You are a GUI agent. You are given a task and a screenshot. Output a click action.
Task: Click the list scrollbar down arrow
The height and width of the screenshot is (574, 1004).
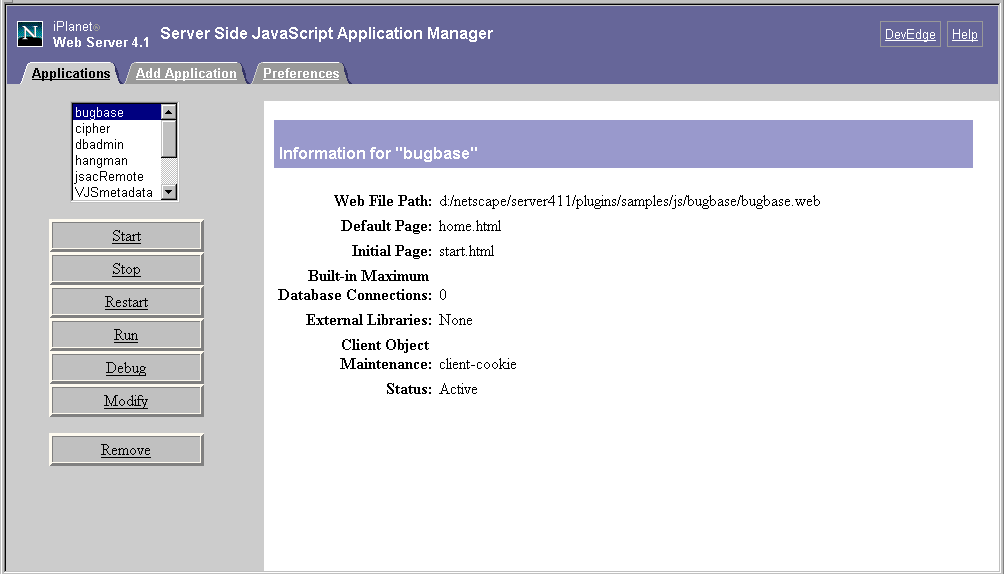168,192
